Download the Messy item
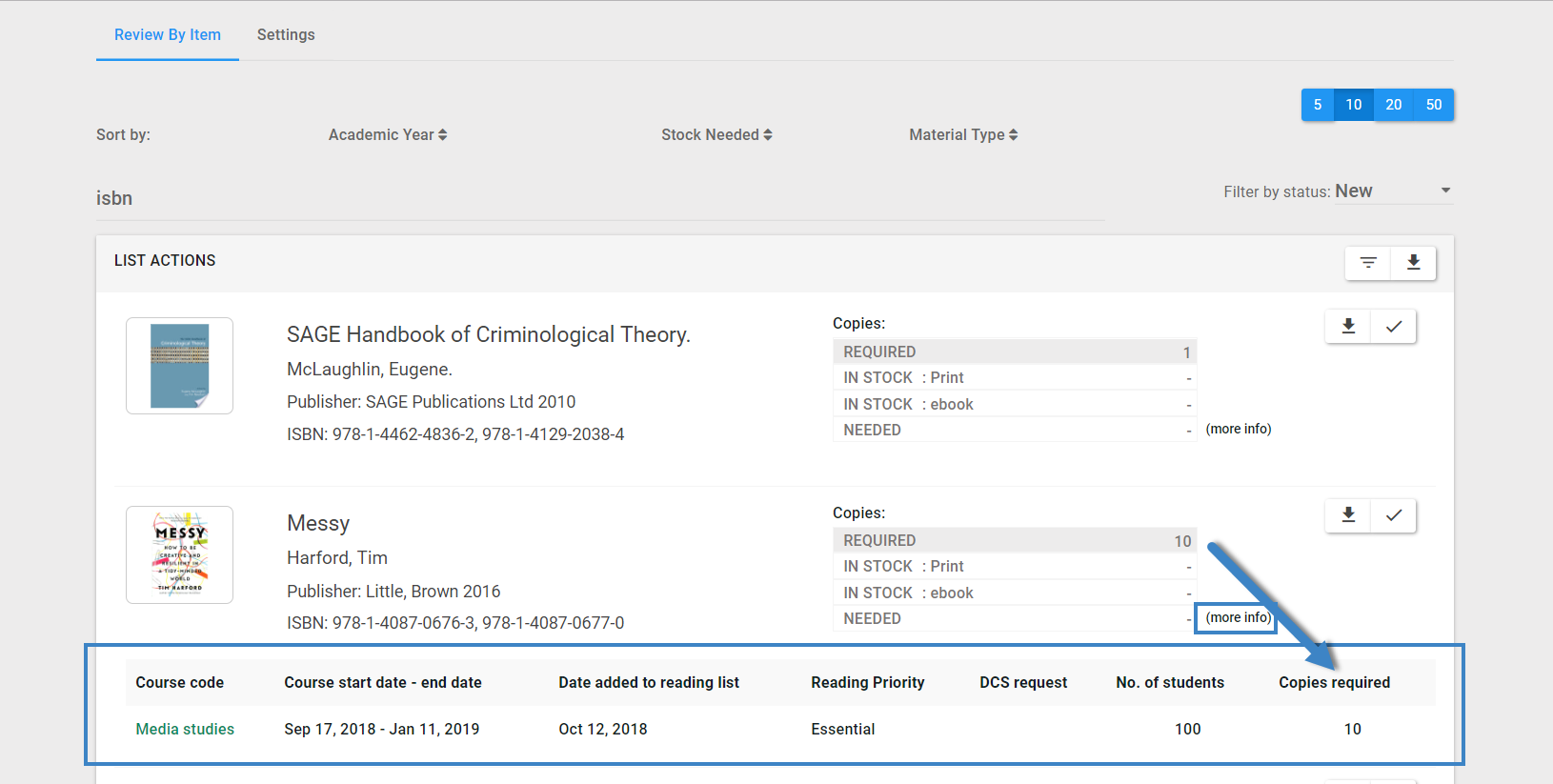Screen dimensions: 1553x784 pyautogui.click(x=1348, y=515)
